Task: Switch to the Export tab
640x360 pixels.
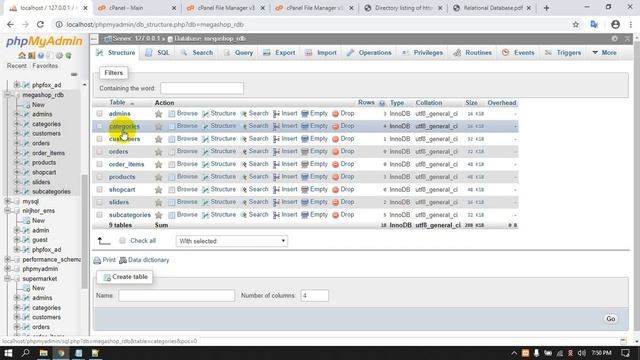Action: pos(279,53)
